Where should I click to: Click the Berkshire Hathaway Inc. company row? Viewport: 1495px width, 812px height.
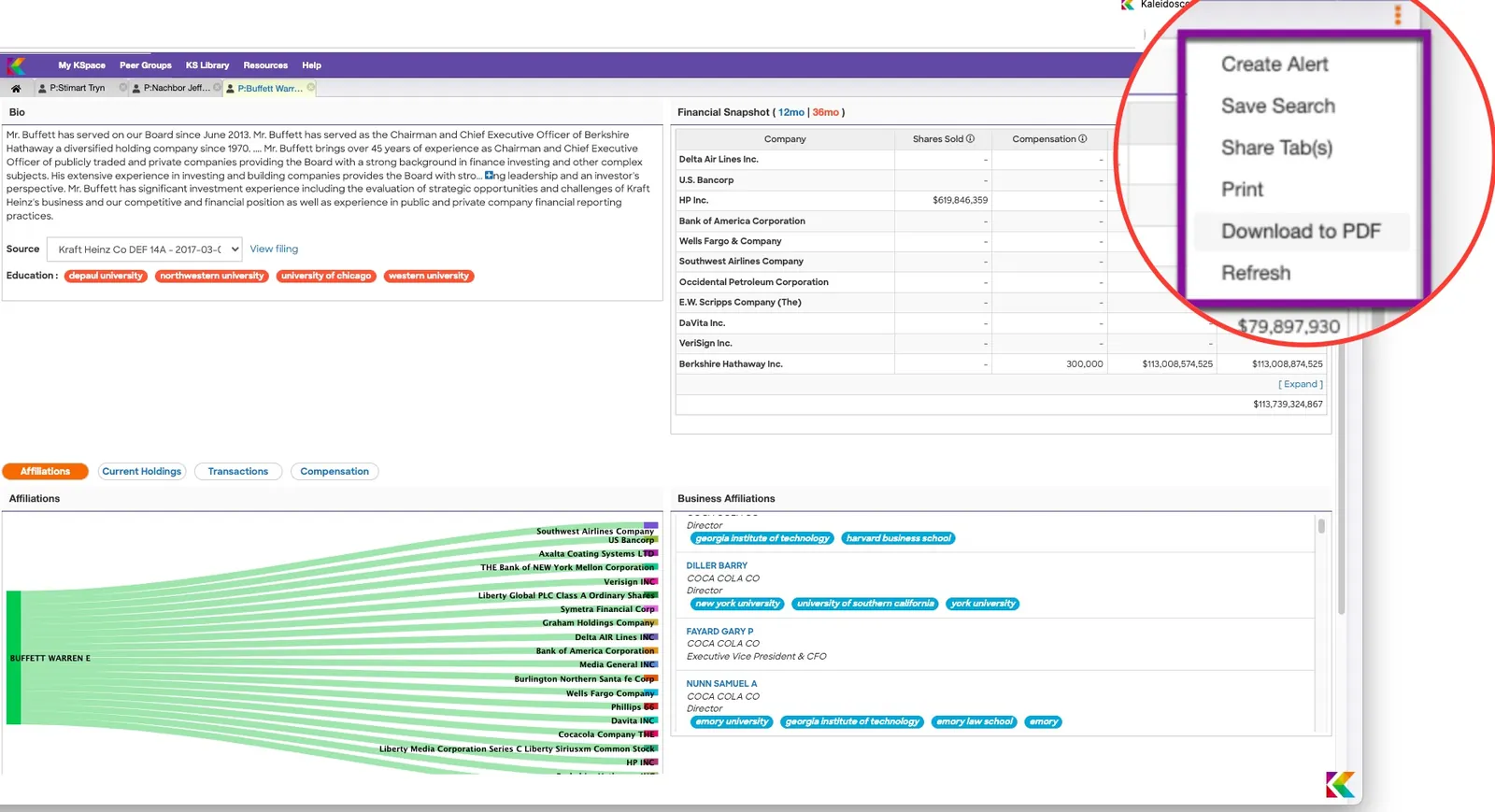[x=1001, y=364]
